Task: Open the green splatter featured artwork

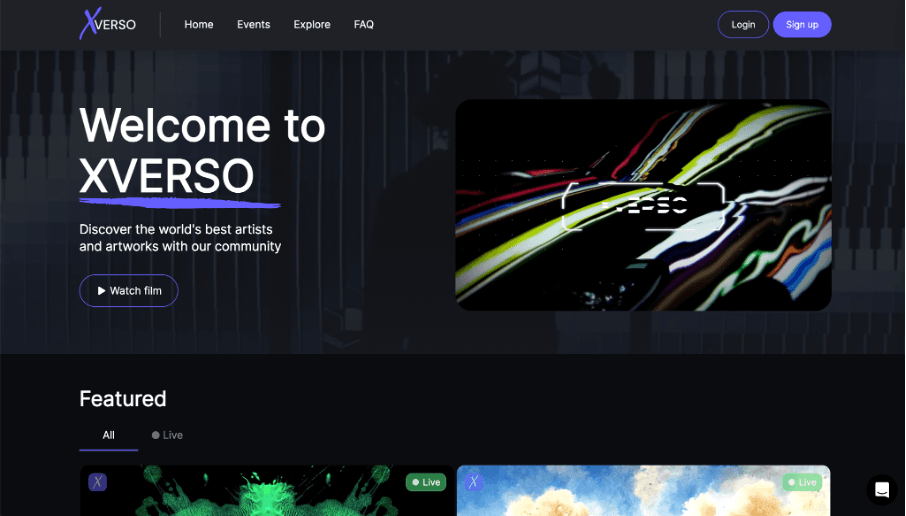Action: [267, 491]
